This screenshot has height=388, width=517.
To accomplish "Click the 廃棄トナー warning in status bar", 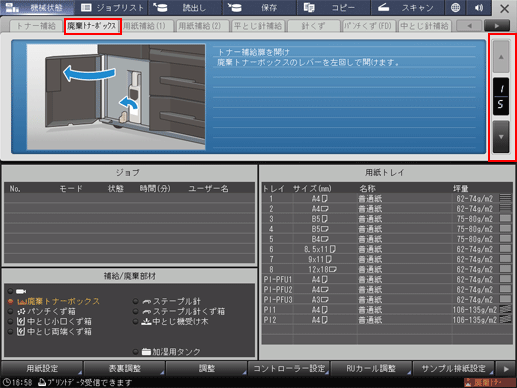I will 489,382.
